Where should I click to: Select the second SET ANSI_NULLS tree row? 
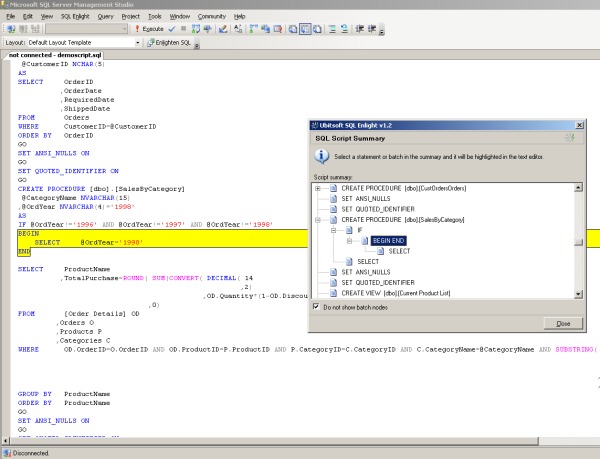366,272
